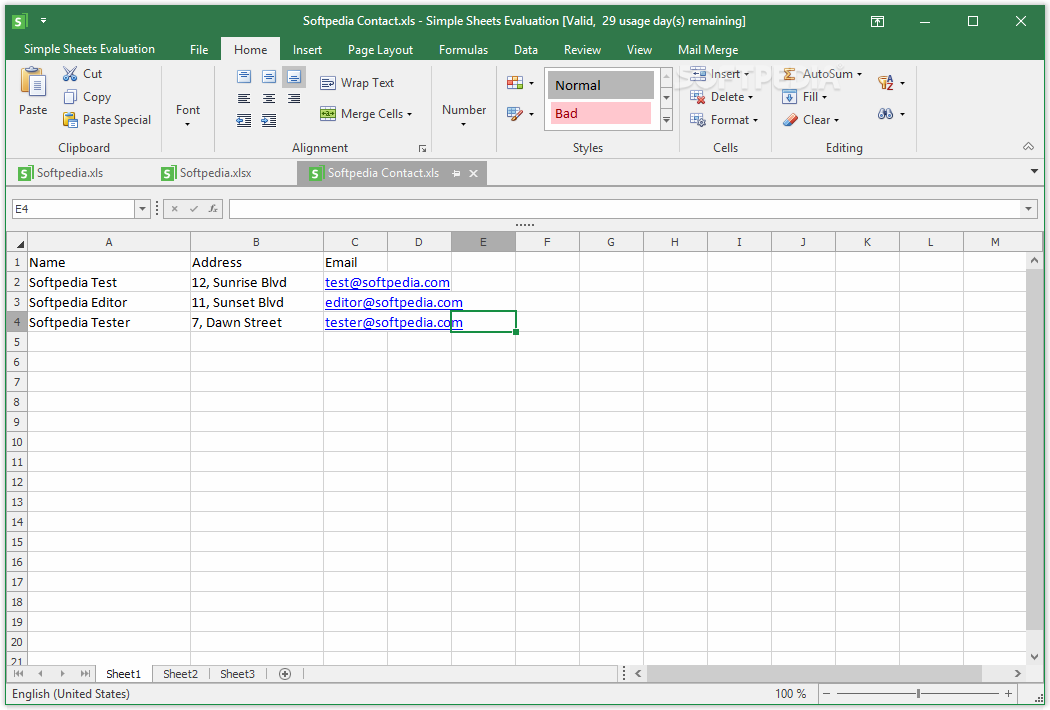
Task: Apply the Bad cell style
Action: click(x=601, y=113)
